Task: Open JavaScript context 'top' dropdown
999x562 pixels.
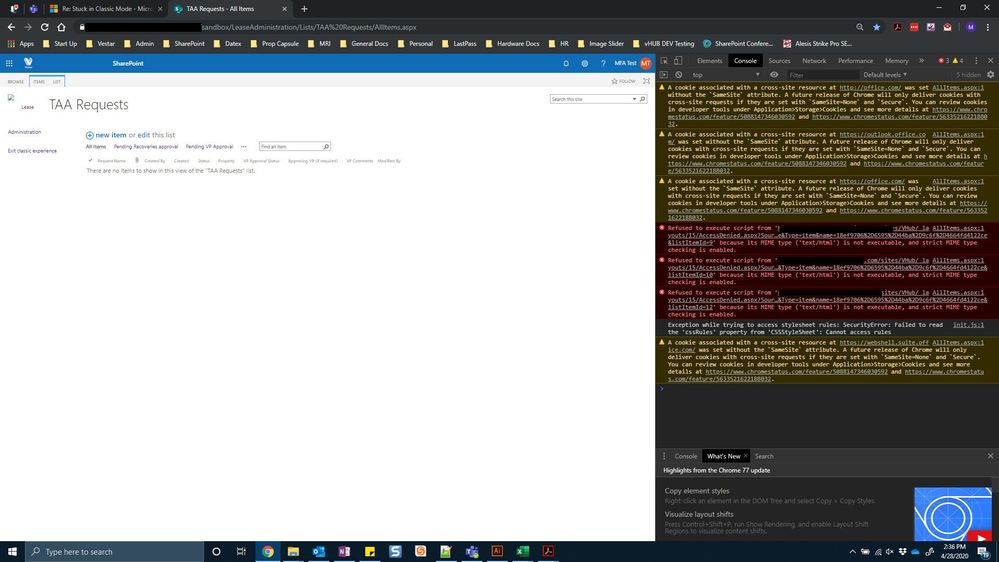Action: [x=726, y=75]
